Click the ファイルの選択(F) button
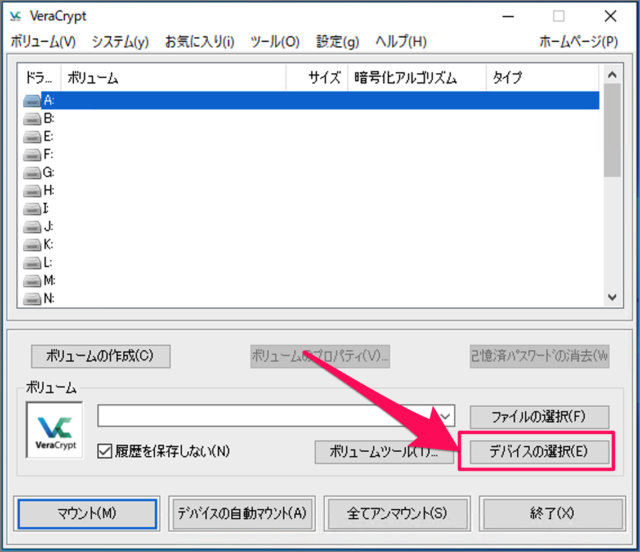This screenshot has width=640, height=552. pos(539,415)
